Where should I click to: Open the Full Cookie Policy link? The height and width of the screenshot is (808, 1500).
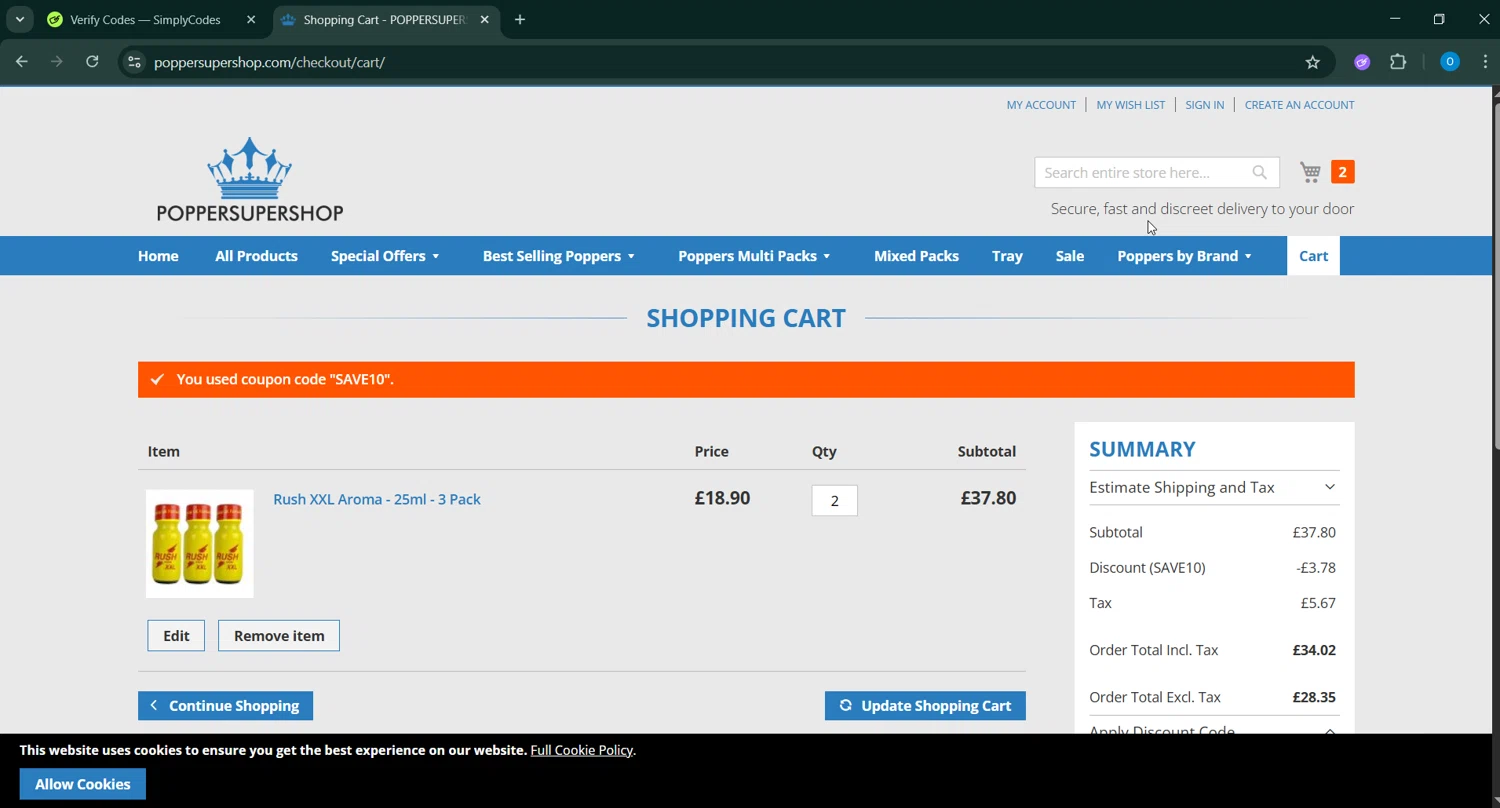(582, 750)
